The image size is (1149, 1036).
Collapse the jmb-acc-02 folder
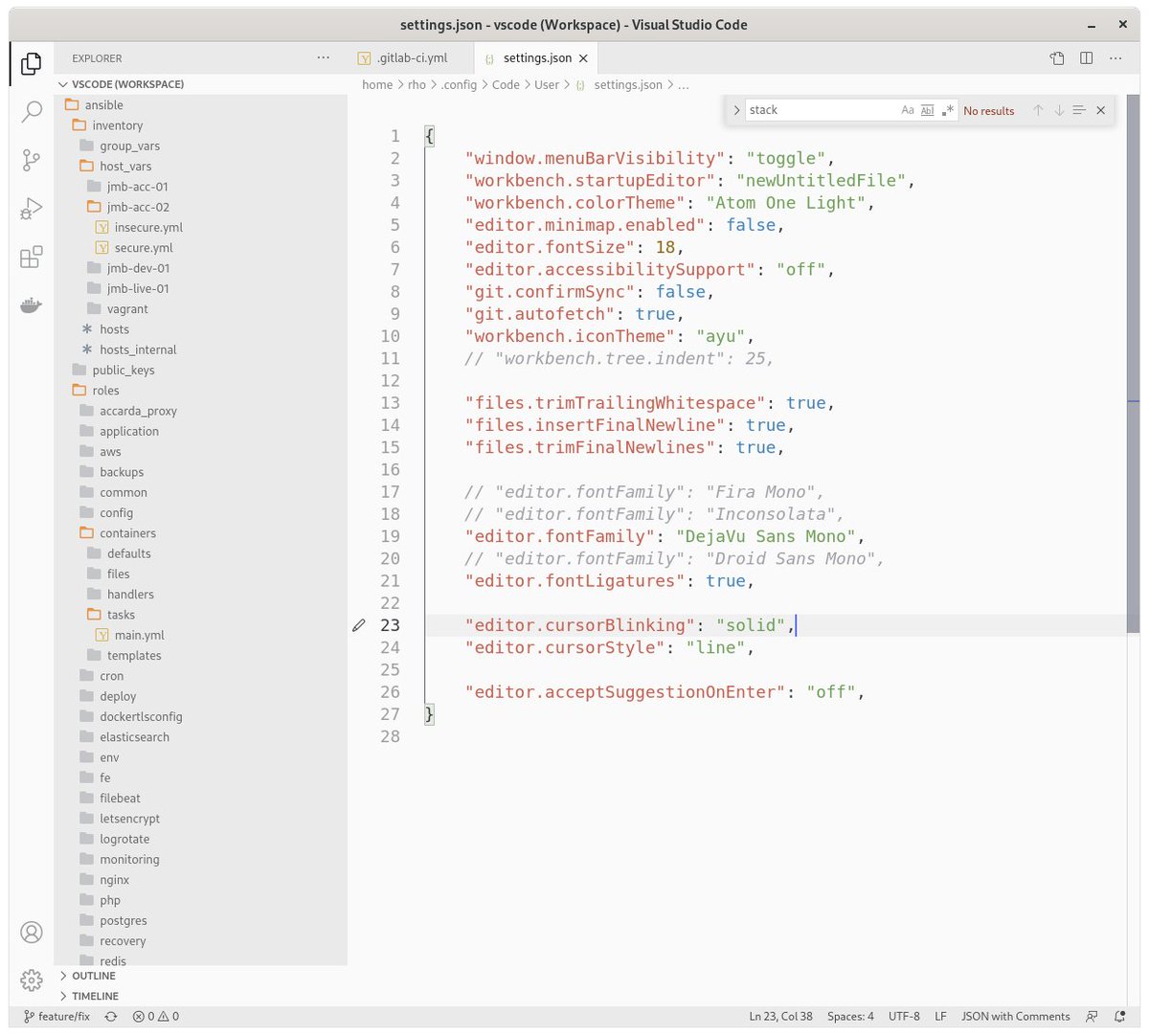(201, 207)
